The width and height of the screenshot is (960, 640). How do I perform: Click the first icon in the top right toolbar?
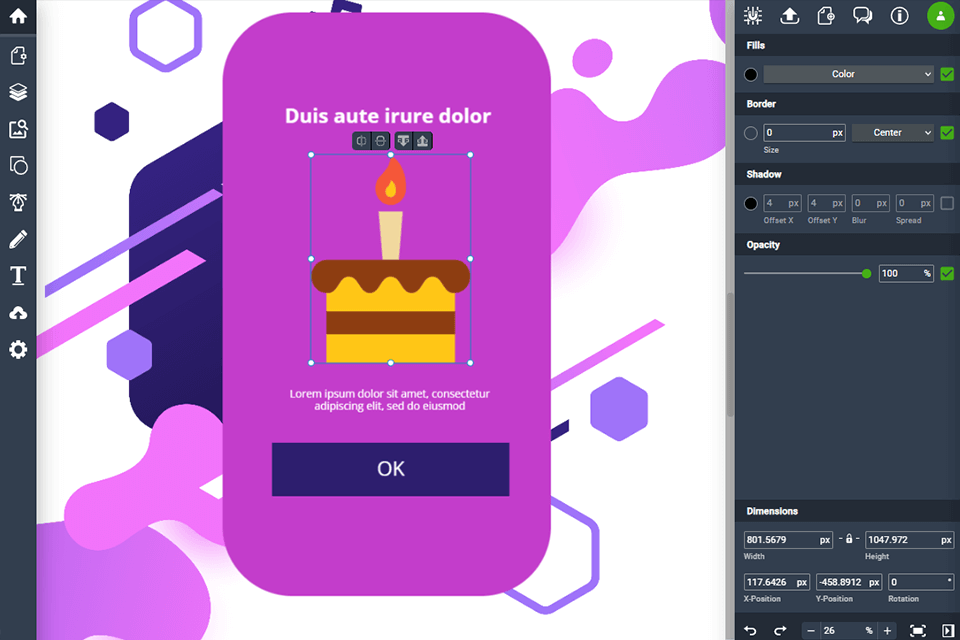point(752,16)
